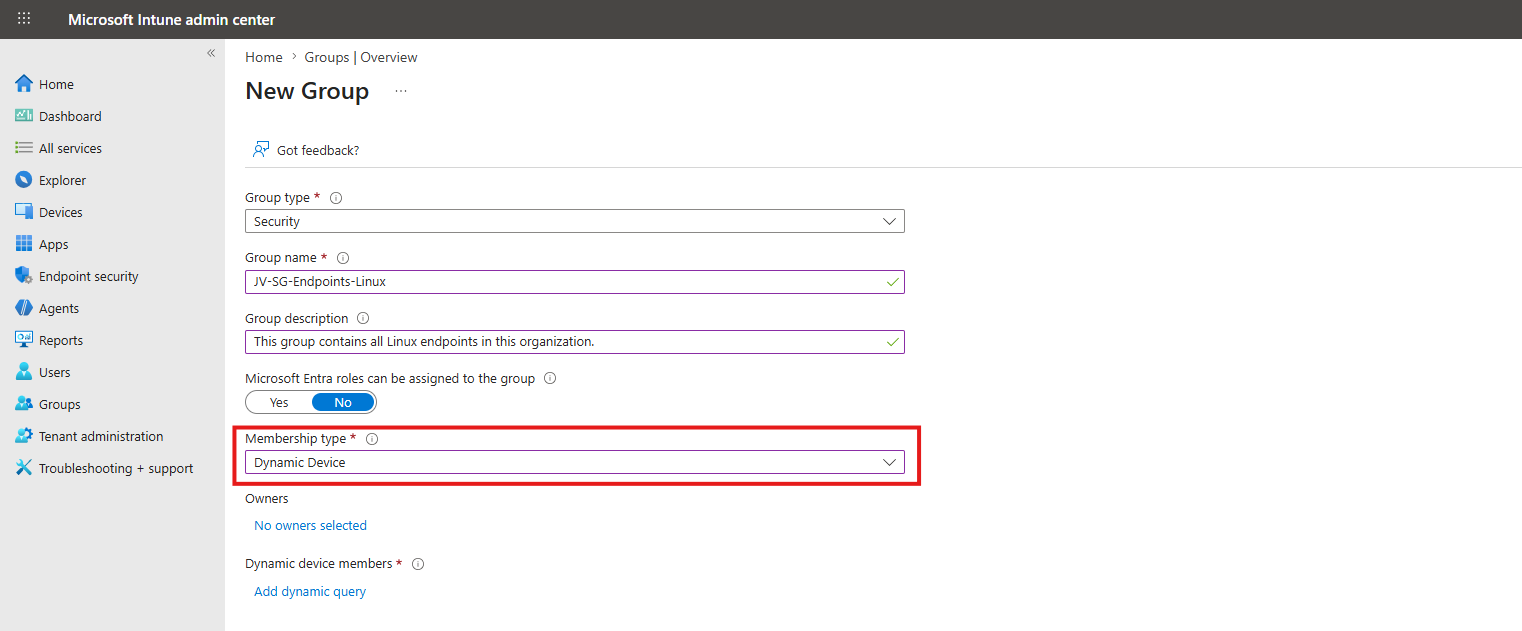Click the Explorer compass icon
1522x631 pixels.
click(x=24, y=180)
